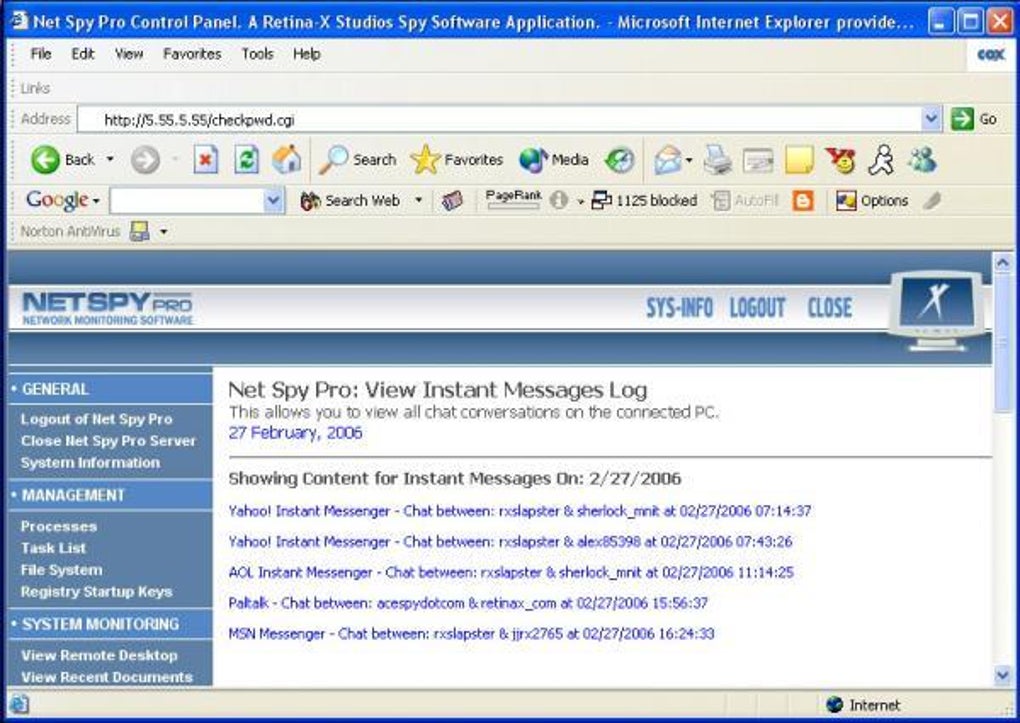
Task: Click the Google toolbar news icon
Action: 452,200
